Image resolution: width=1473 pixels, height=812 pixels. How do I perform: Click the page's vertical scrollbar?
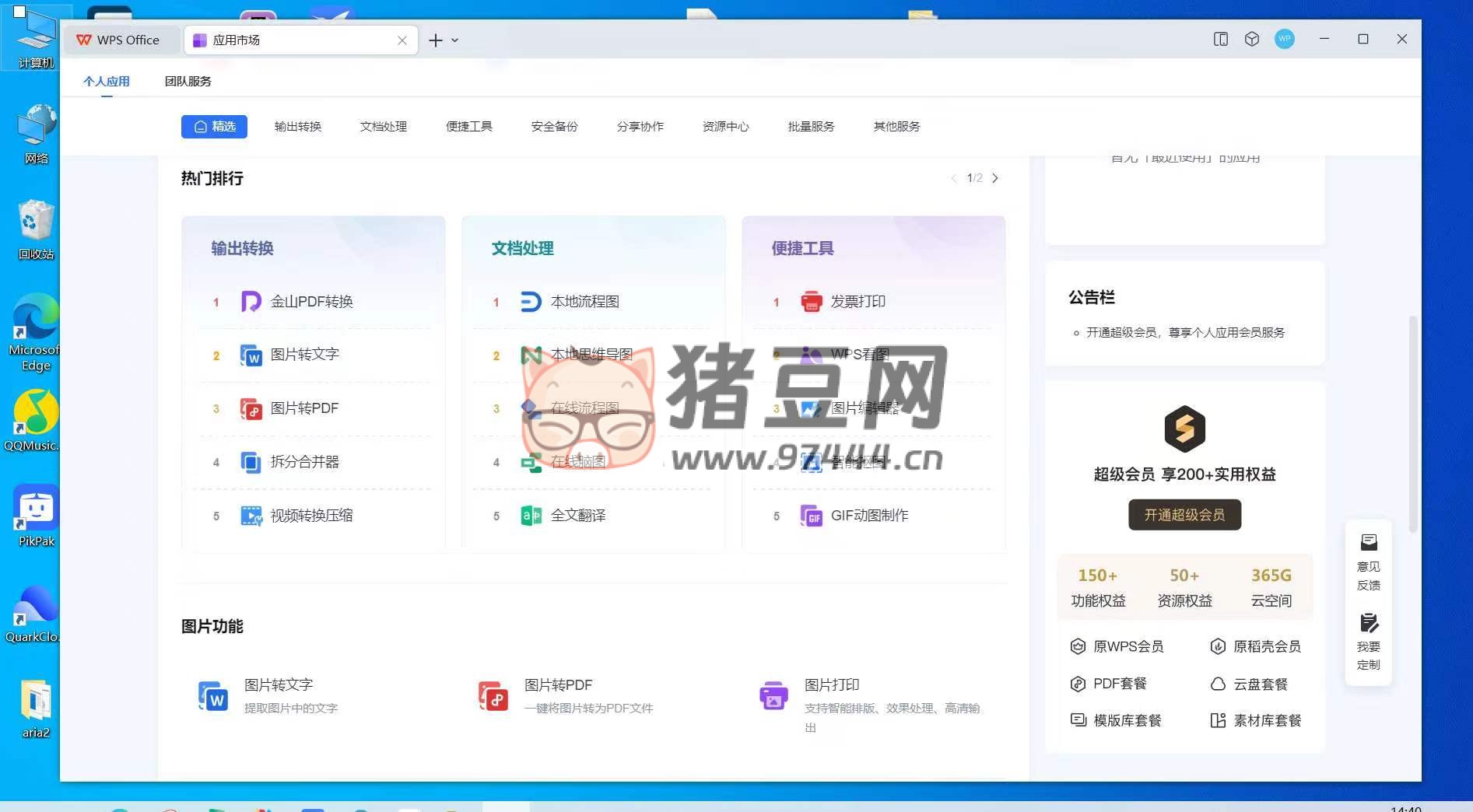point(1412,424)
